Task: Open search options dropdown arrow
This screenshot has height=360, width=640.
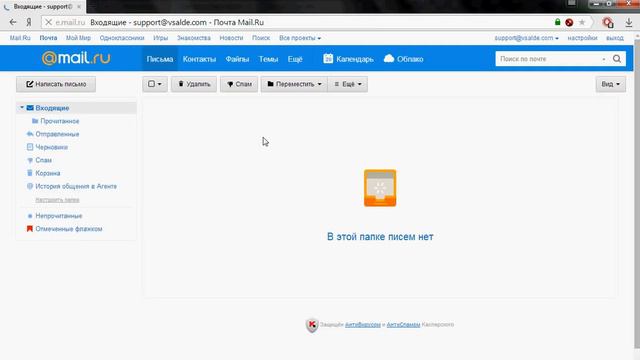Action: coord(604,59)
